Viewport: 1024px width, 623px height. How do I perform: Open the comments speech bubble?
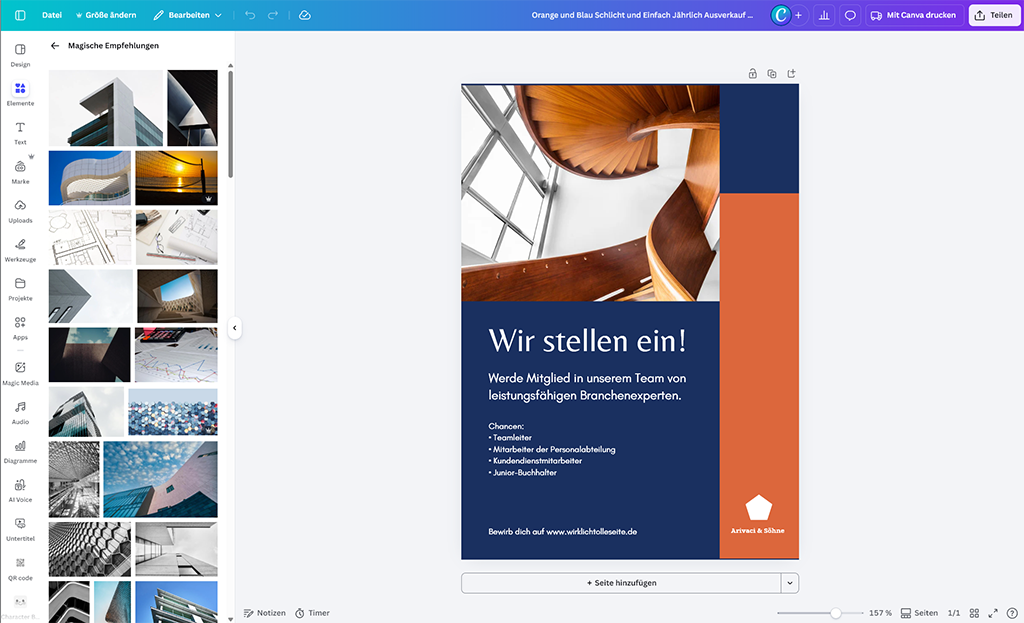[x=850, y=15]
